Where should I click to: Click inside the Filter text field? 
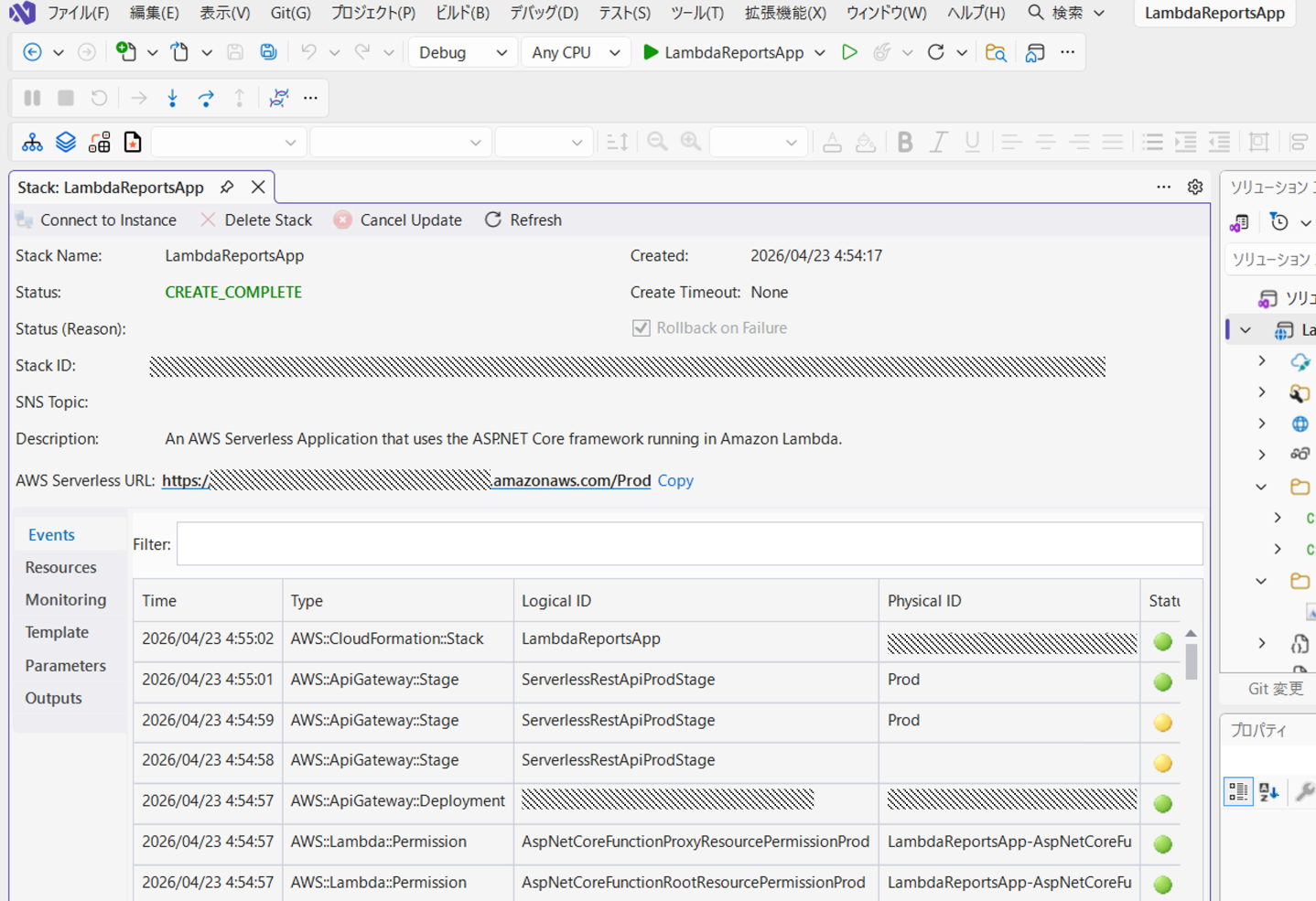click(690, 544)
